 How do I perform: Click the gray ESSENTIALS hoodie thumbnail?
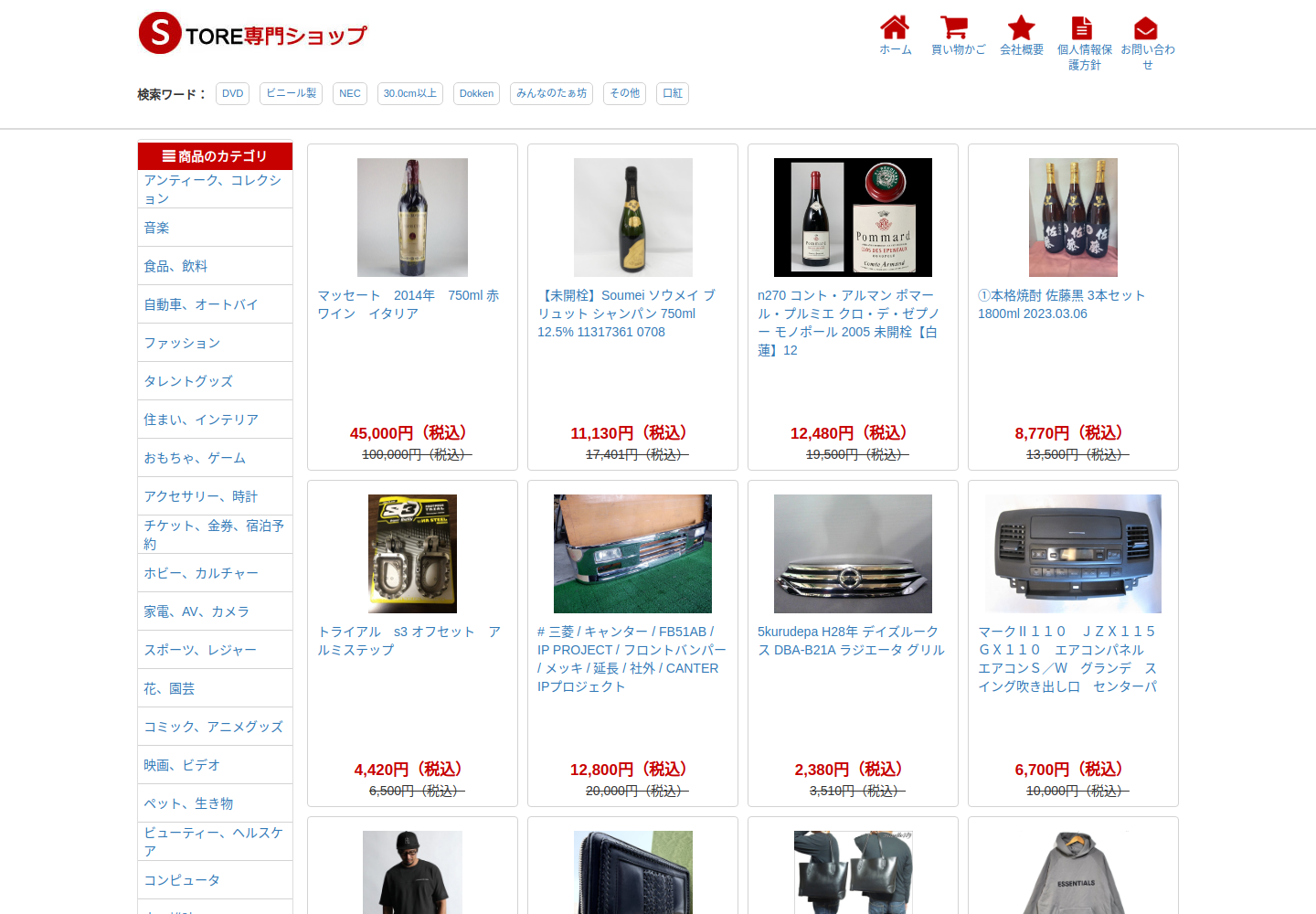coord(1073,872)
